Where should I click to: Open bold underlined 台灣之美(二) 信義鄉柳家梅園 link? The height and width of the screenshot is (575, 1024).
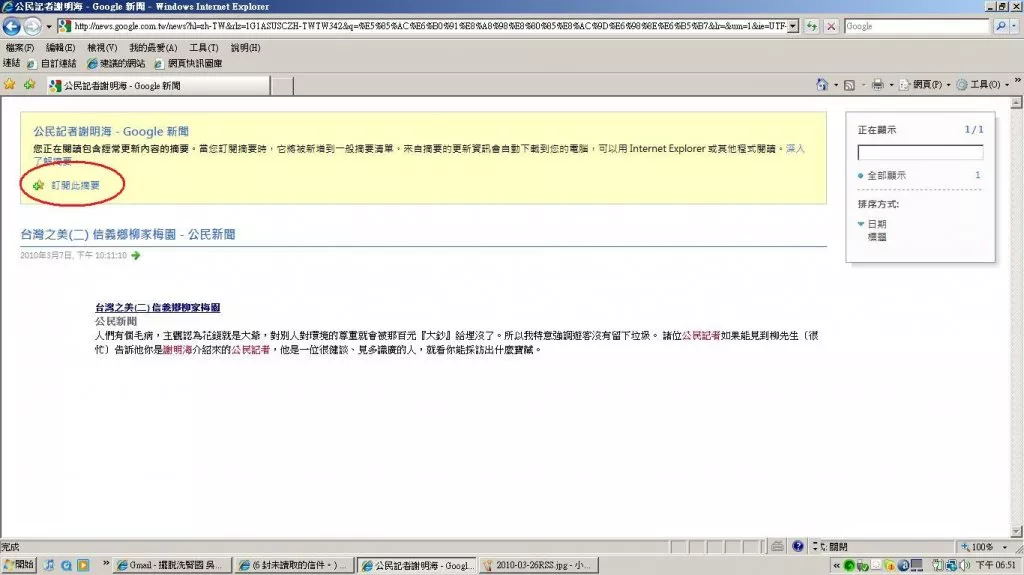(x=157, y=307)
